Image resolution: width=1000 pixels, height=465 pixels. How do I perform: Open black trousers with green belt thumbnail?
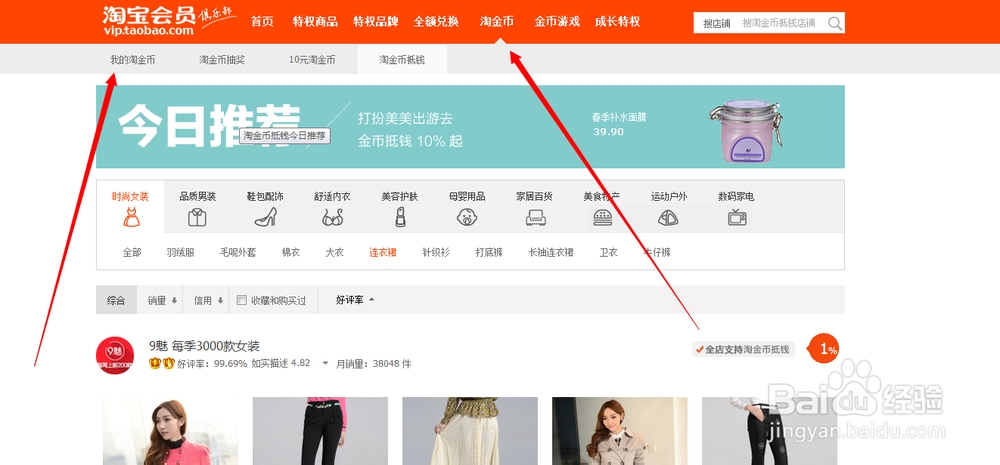coord(320,431)
